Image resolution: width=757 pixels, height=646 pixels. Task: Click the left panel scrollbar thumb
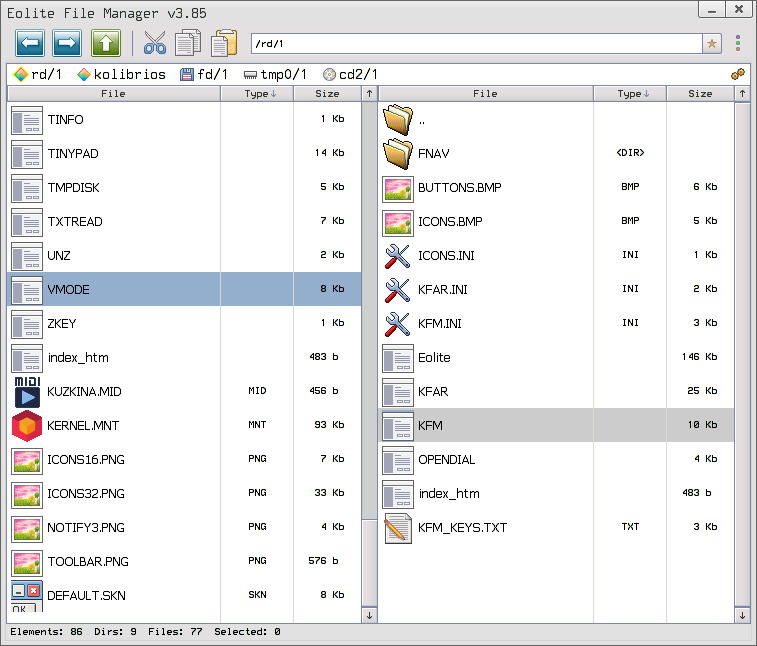[369, 563]
